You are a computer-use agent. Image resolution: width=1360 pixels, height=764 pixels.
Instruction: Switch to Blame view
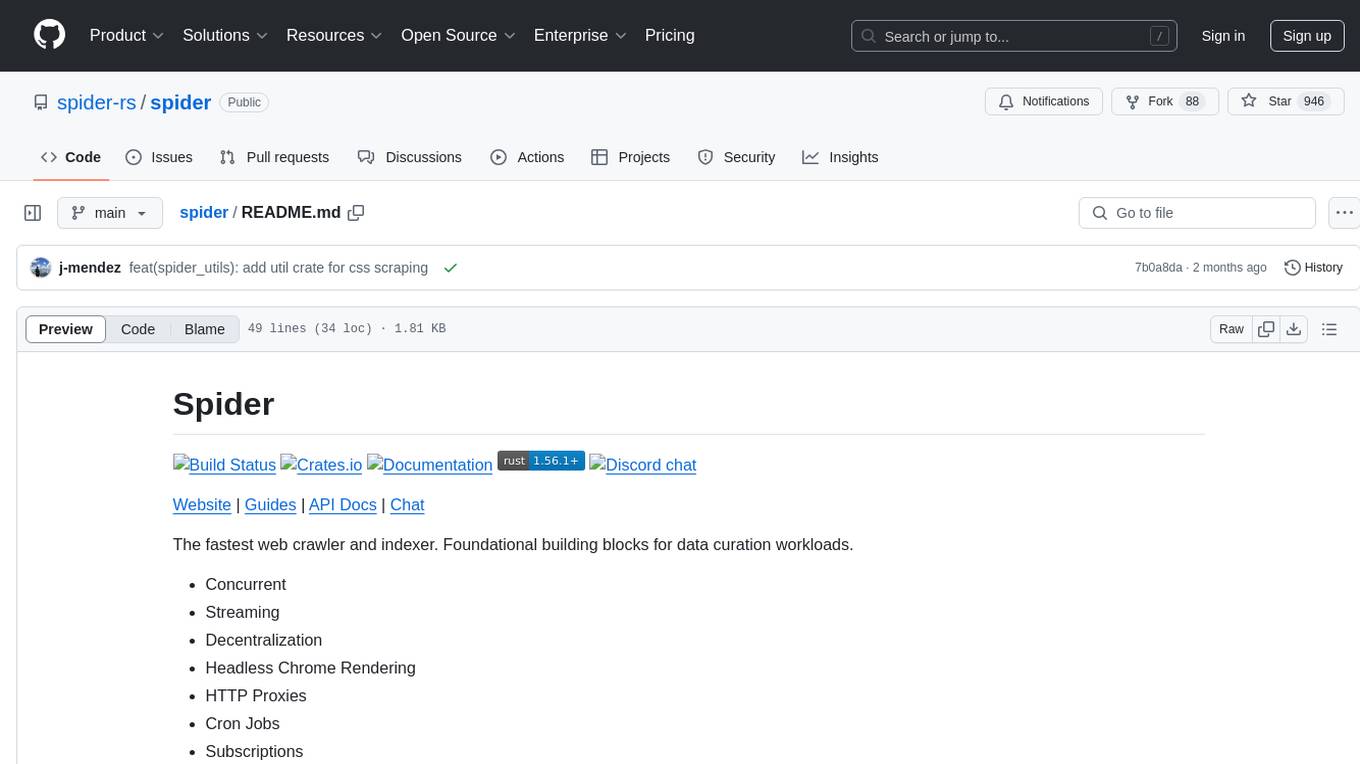205,329
